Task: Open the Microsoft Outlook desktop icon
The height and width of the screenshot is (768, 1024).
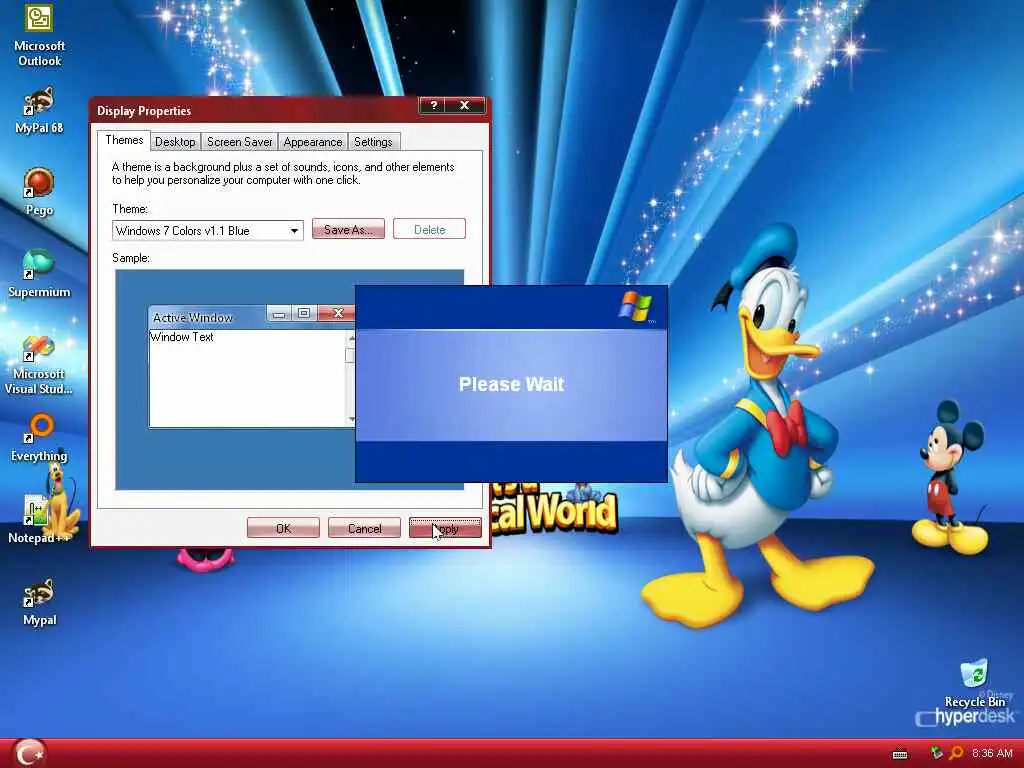Action: tap(39, 36)
